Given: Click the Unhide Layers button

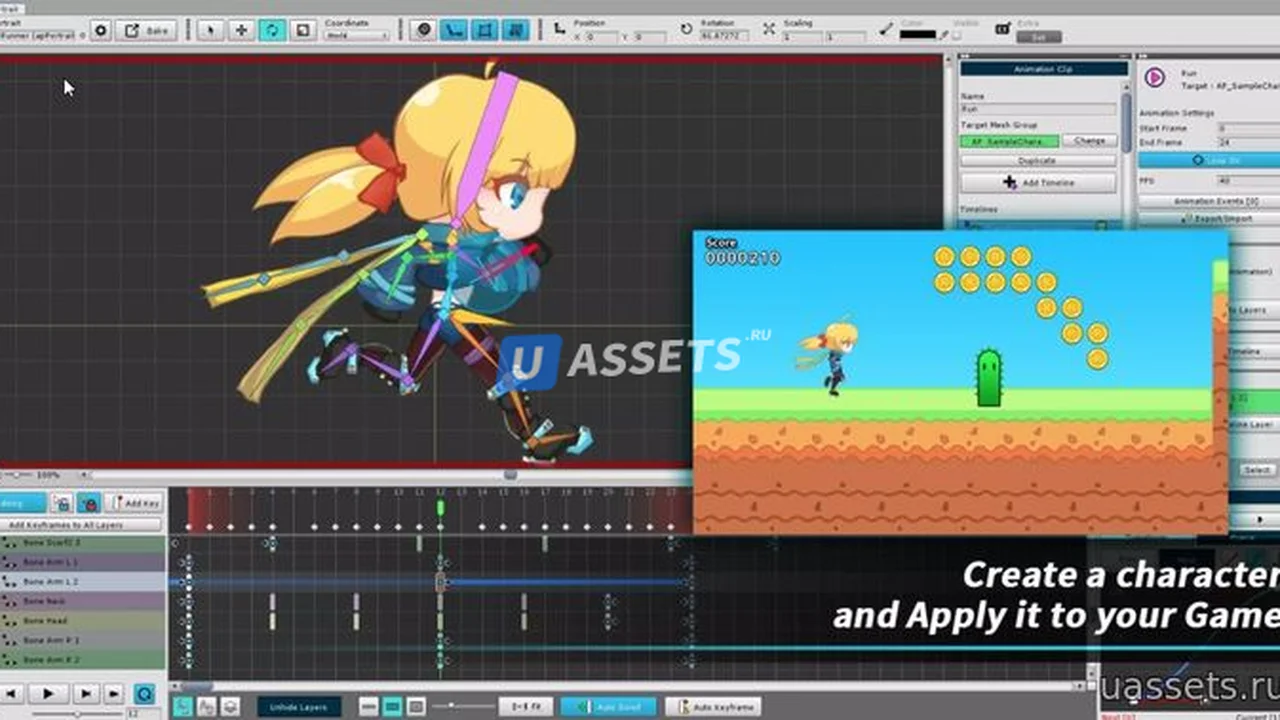Looking at the screenshot, I should (299, 707).
